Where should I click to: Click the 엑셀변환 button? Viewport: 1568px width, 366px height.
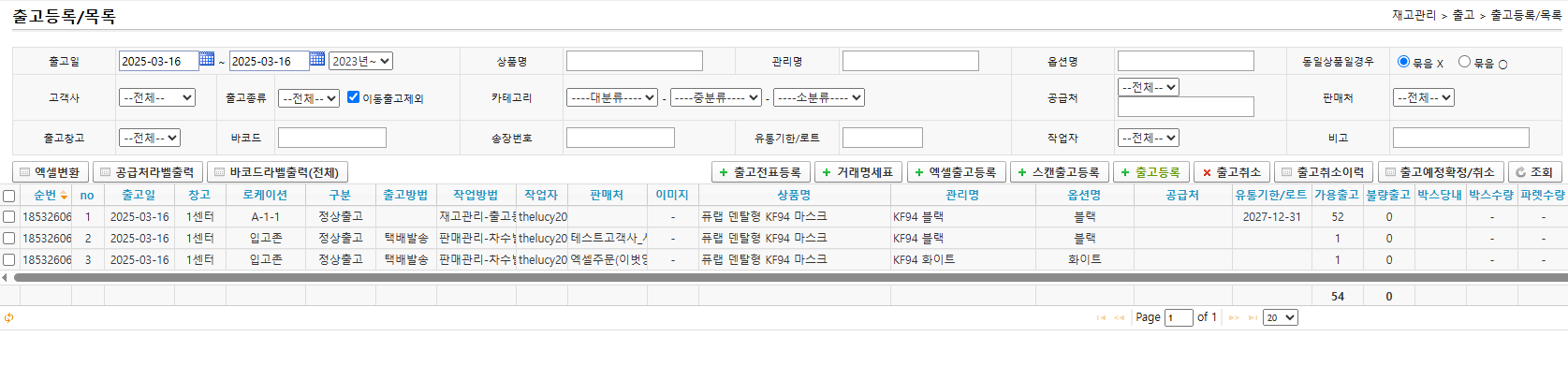point(51,172)
